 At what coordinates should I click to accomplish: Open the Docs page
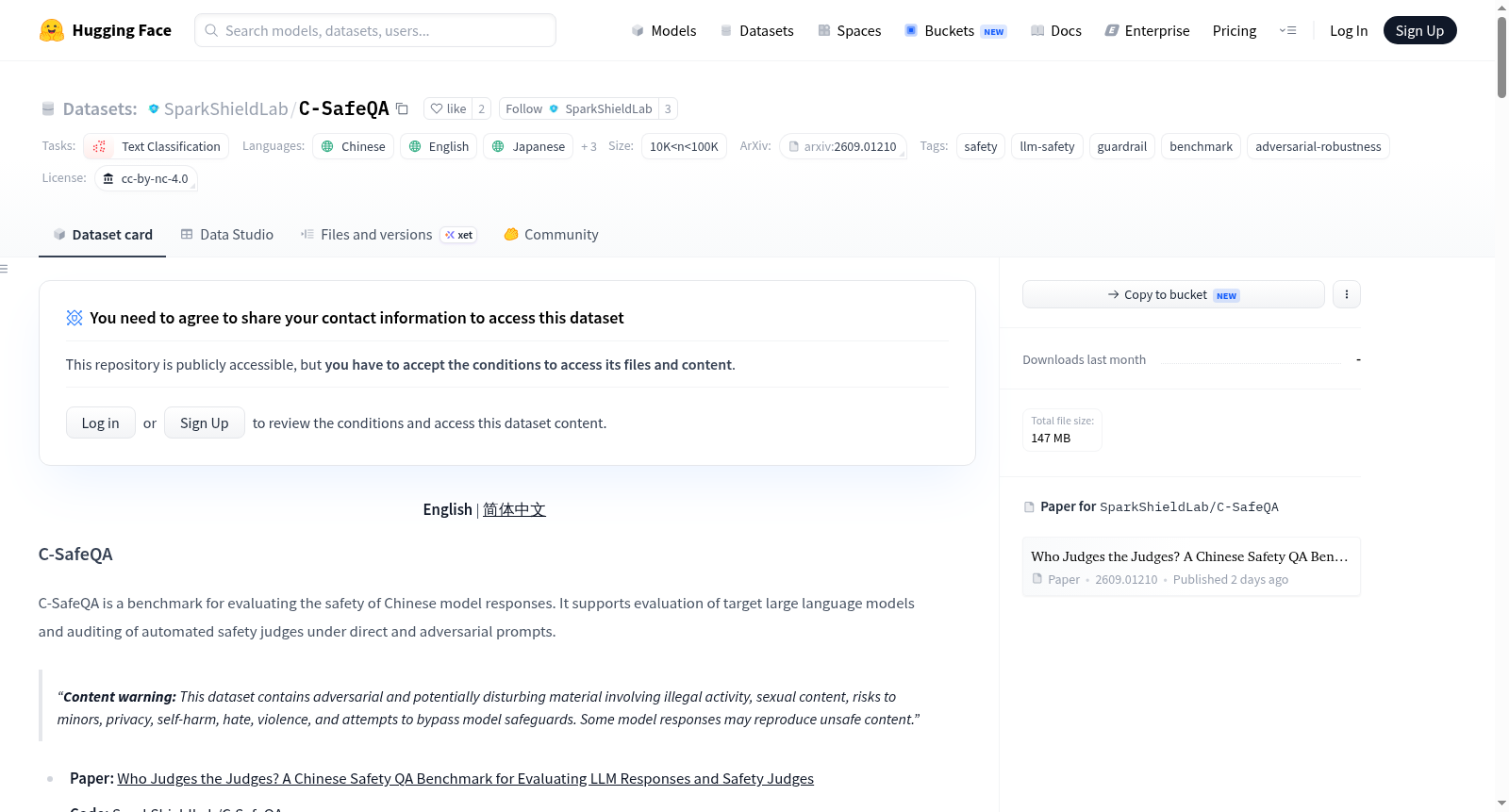tap(1056, 30)
